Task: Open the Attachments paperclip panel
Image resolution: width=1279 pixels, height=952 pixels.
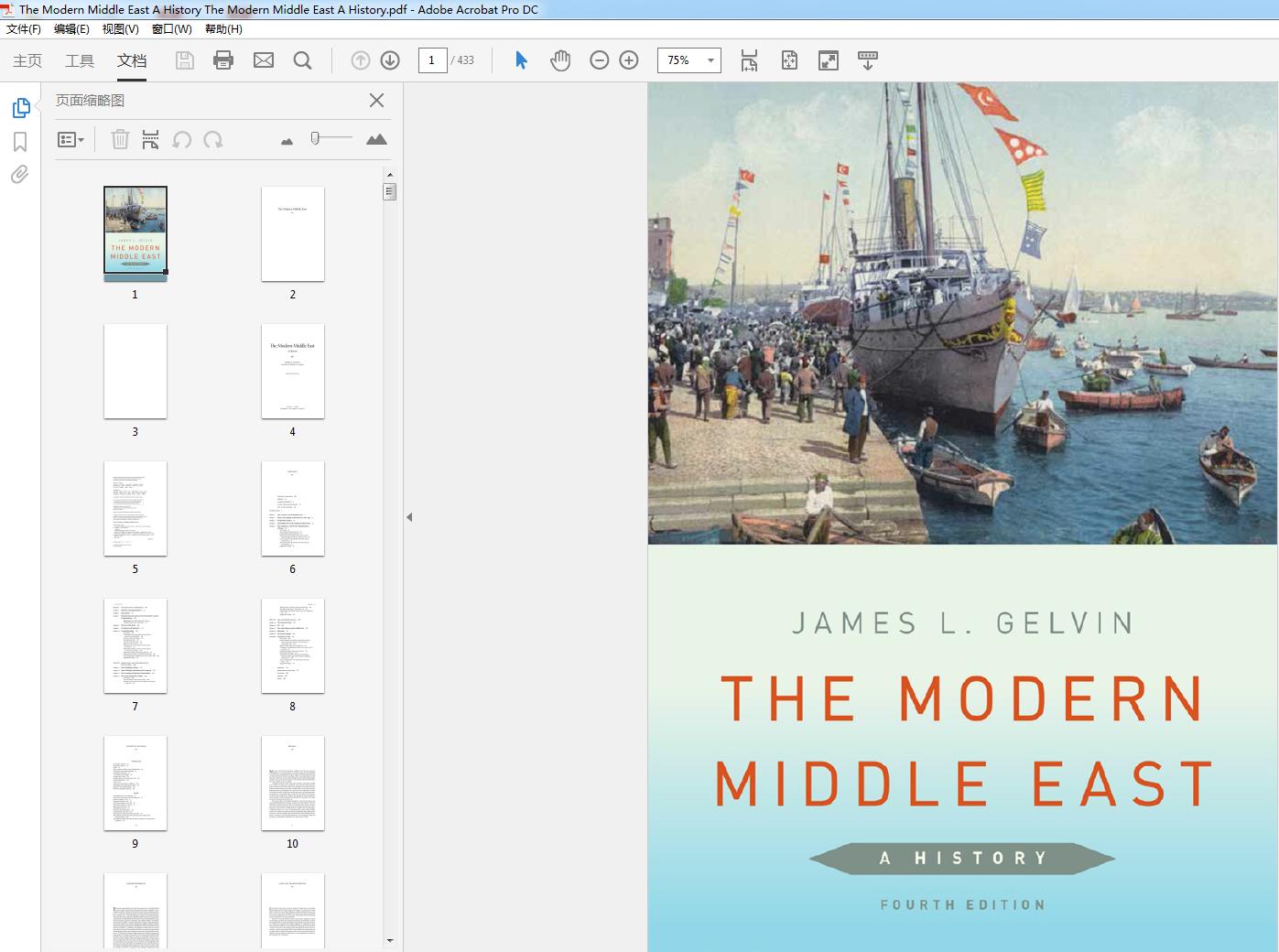Action: (x=20, y=175)
